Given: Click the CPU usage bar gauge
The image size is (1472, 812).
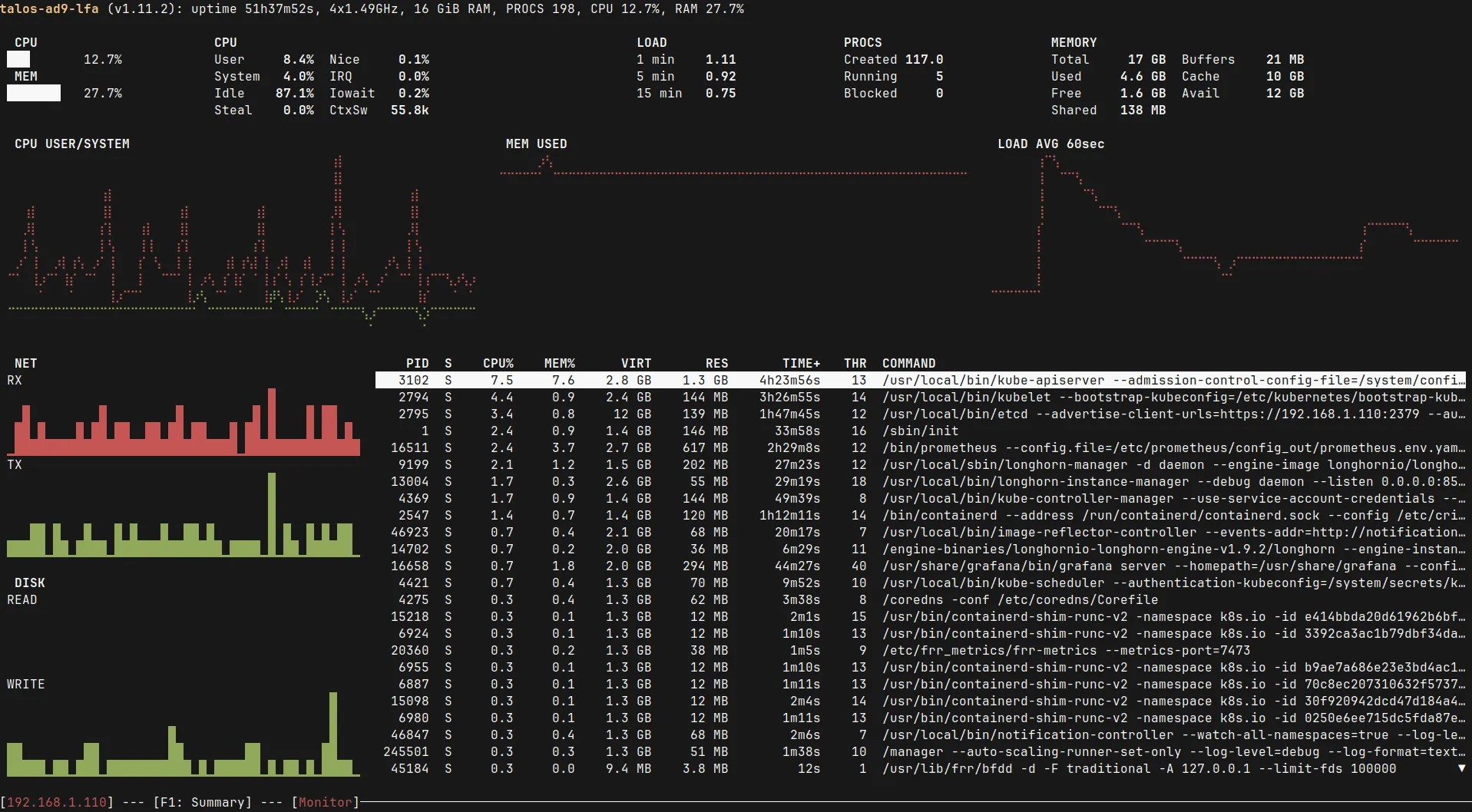Looking at the screenshot, I should 18,59.
